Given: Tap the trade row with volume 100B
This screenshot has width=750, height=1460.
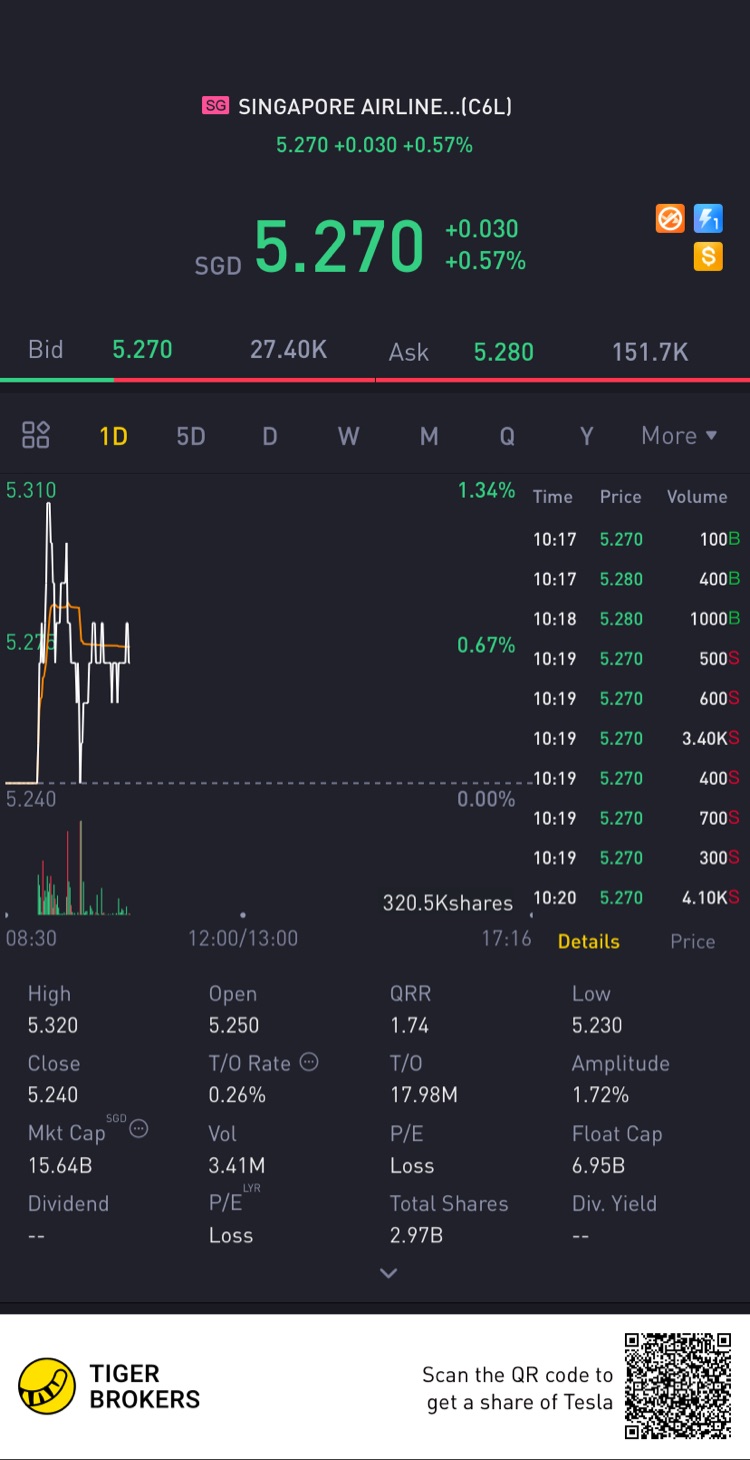Looking at the screenshot, I should (636, 539).
